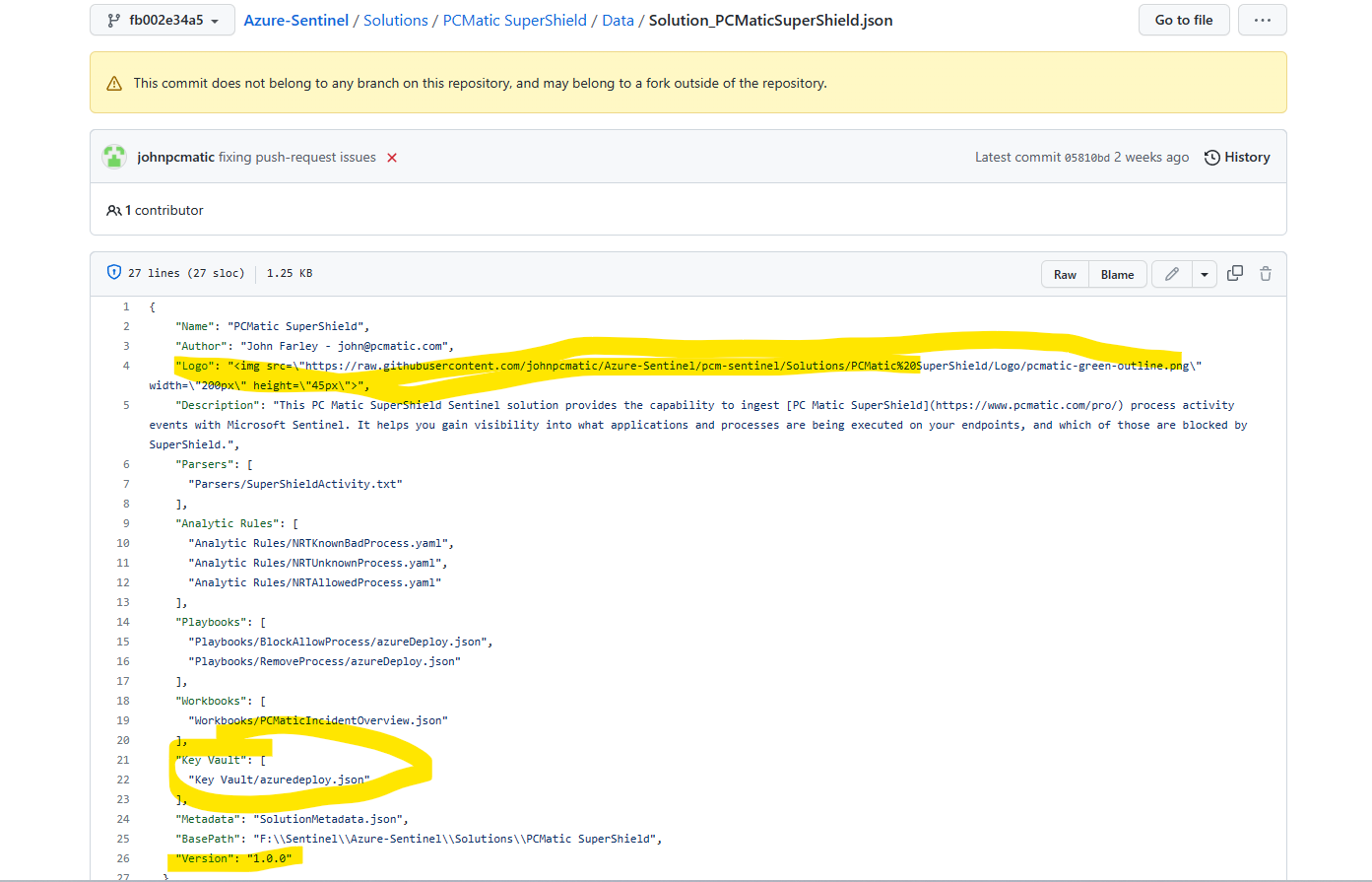This screenshot has height=882, width=1372.
Task: Copy raw contents with the copy icon
Action: [1235, 273]
